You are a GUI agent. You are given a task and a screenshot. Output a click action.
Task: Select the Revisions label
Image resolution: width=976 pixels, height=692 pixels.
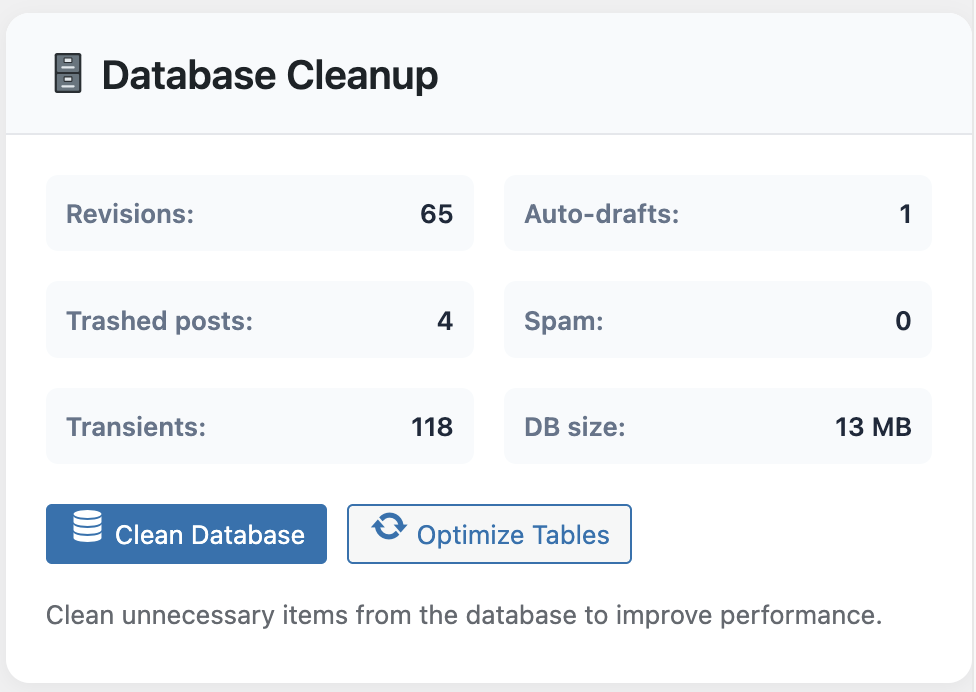pyautogui.click(x=130, y=214)
